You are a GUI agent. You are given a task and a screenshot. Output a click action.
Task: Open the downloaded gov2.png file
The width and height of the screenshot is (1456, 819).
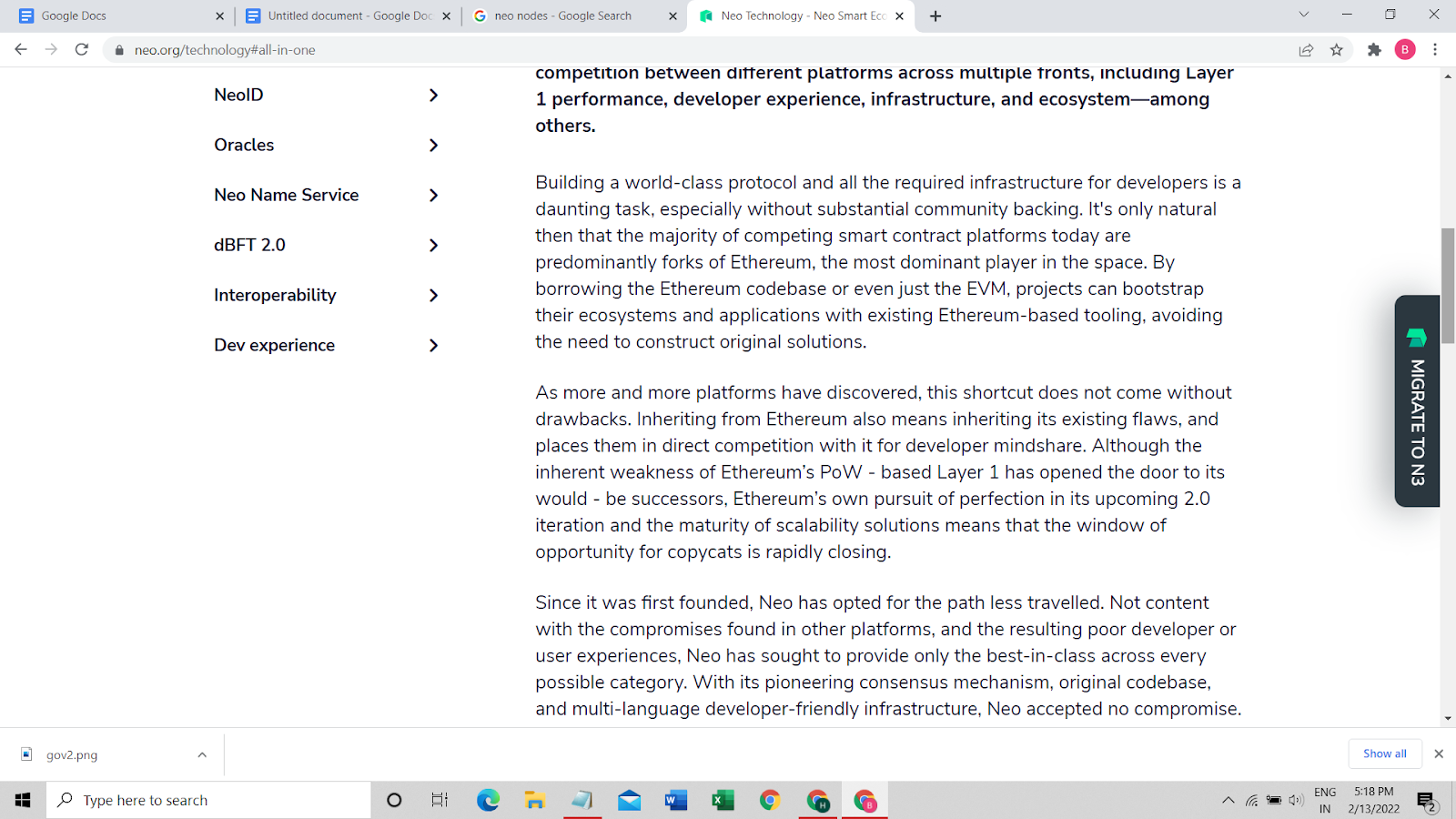pyautogui.click(x=72, y=754)
